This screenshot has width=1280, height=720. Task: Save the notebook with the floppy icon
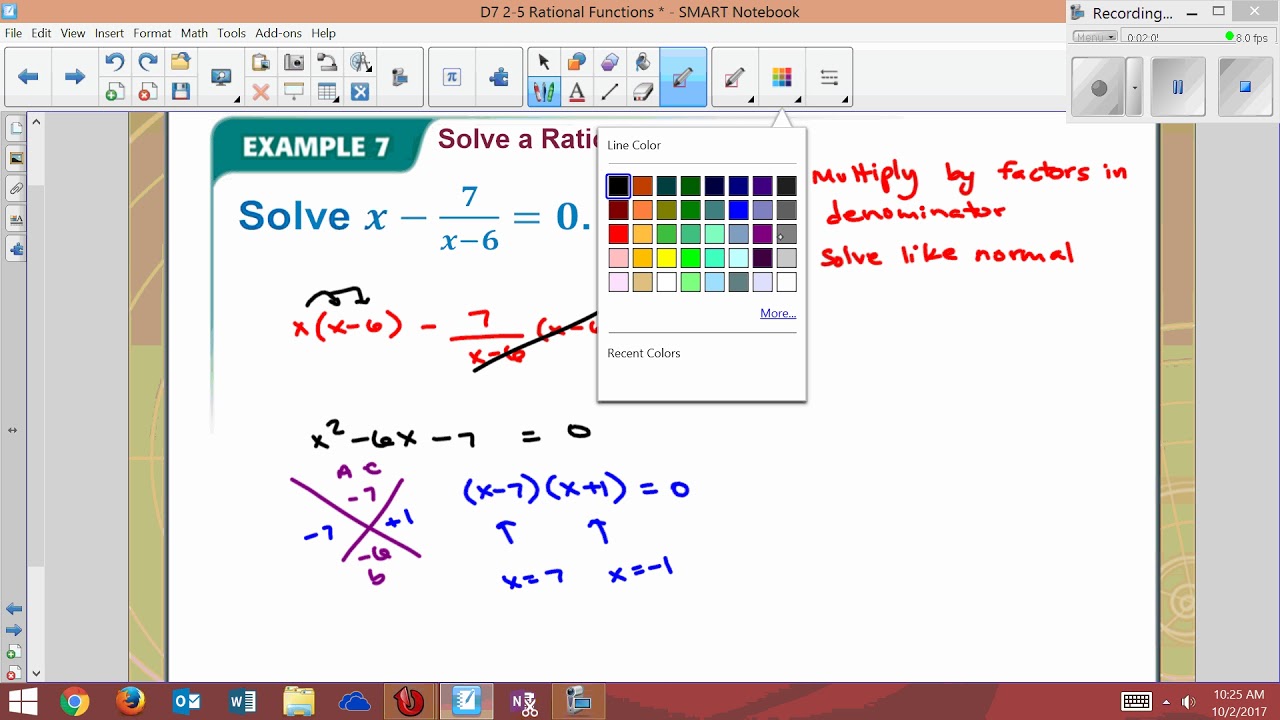(180, 92)
